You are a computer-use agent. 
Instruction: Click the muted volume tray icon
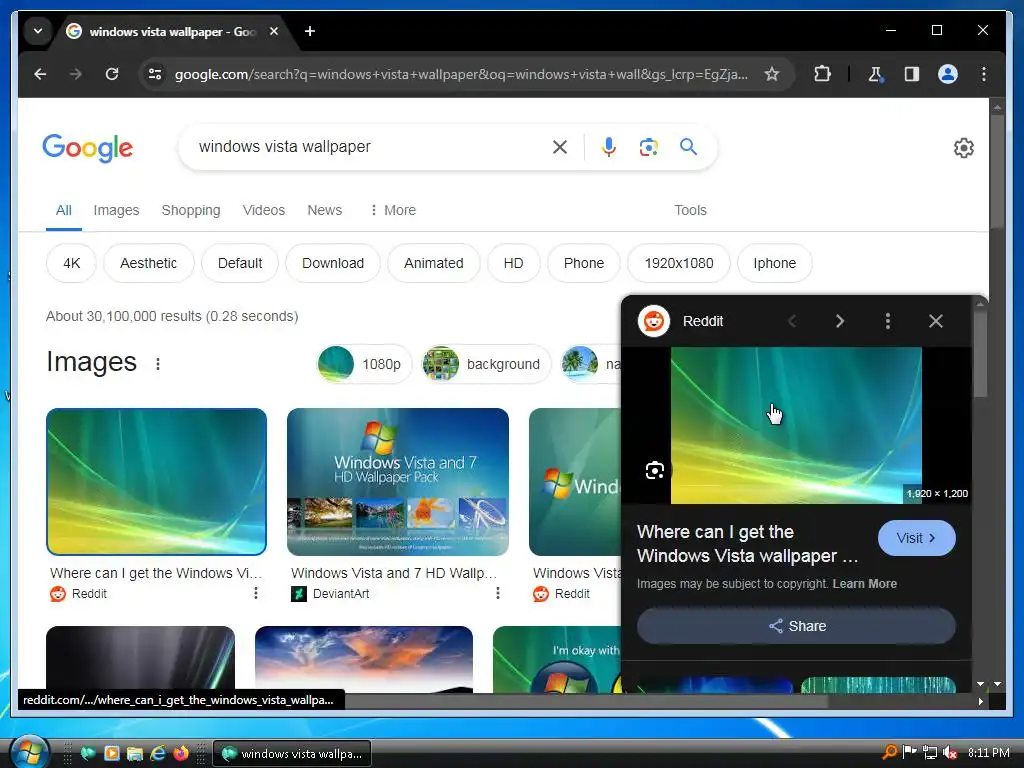951,753
